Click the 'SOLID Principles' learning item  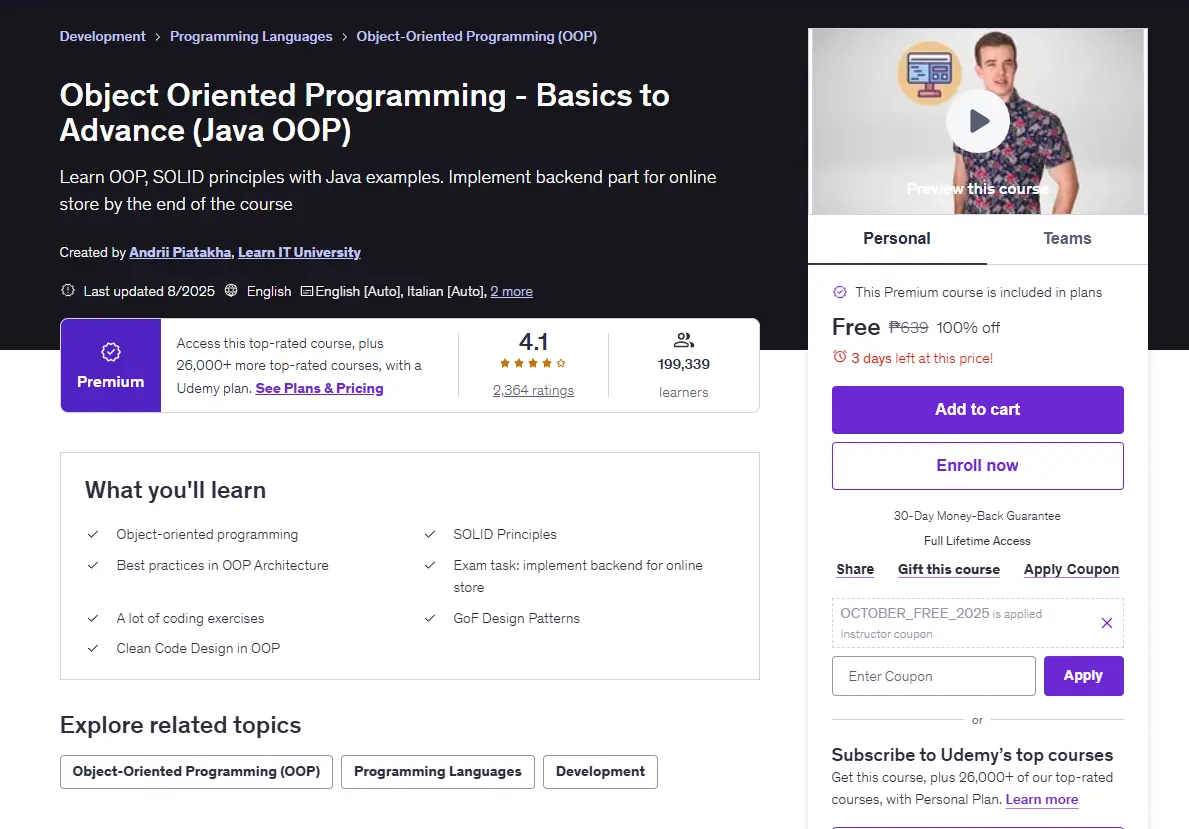tap(505, 535)
